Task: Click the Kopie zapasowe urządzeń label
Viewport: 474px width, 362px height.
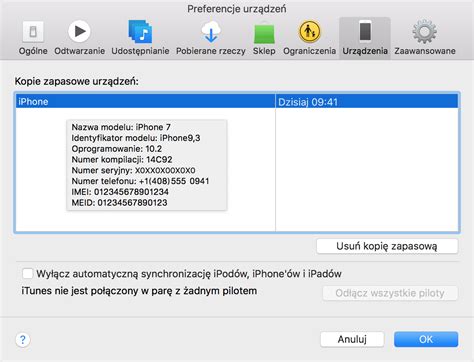Action: click(76, 81)
